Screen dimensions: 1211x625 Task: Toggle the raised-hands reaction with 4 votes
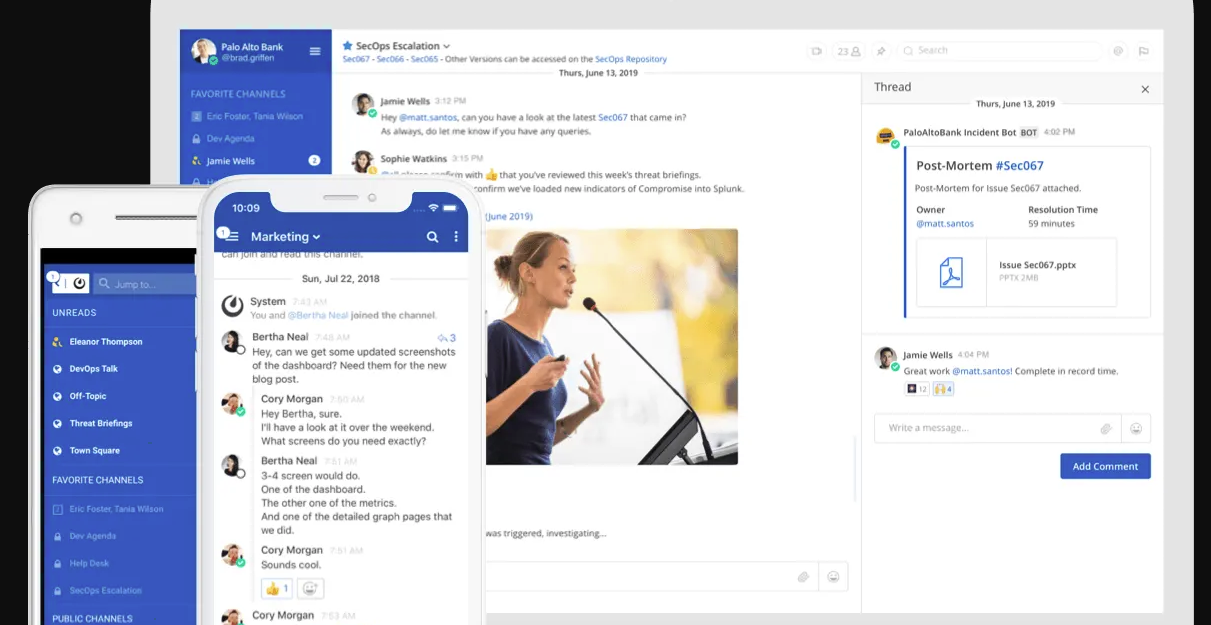[943, 389]
